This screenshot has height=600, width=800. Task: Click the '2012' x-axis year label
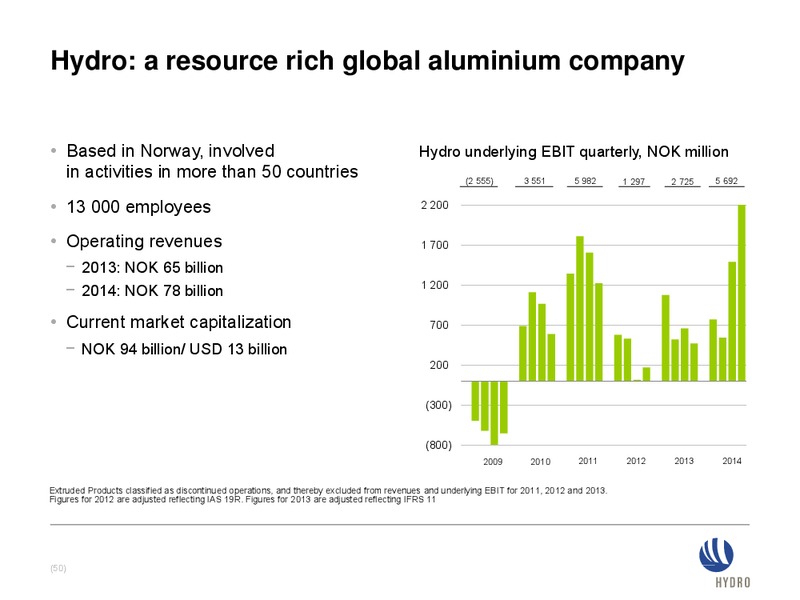pos(636,461)
